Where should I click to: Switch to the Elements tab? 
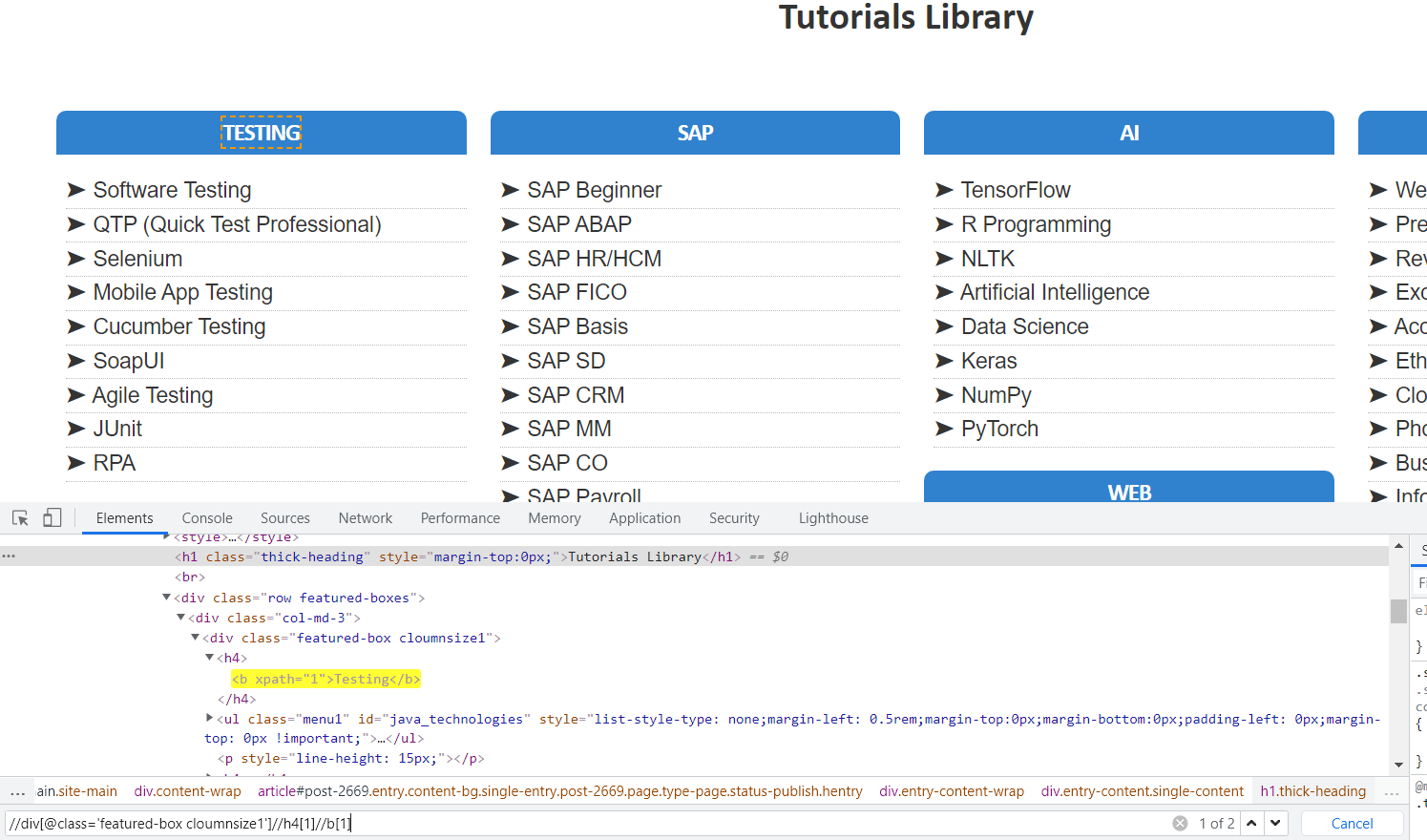coord(124,518)
